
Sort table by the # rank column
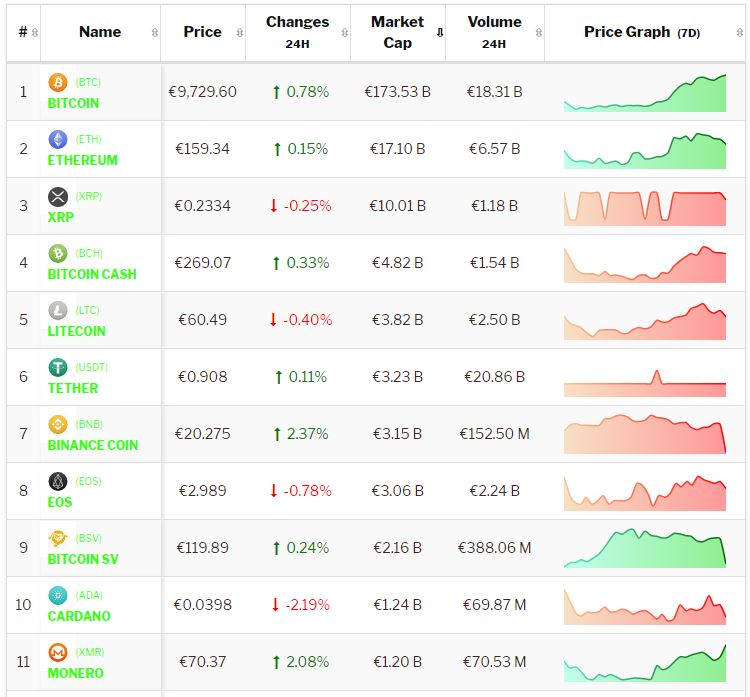(24, 32)
